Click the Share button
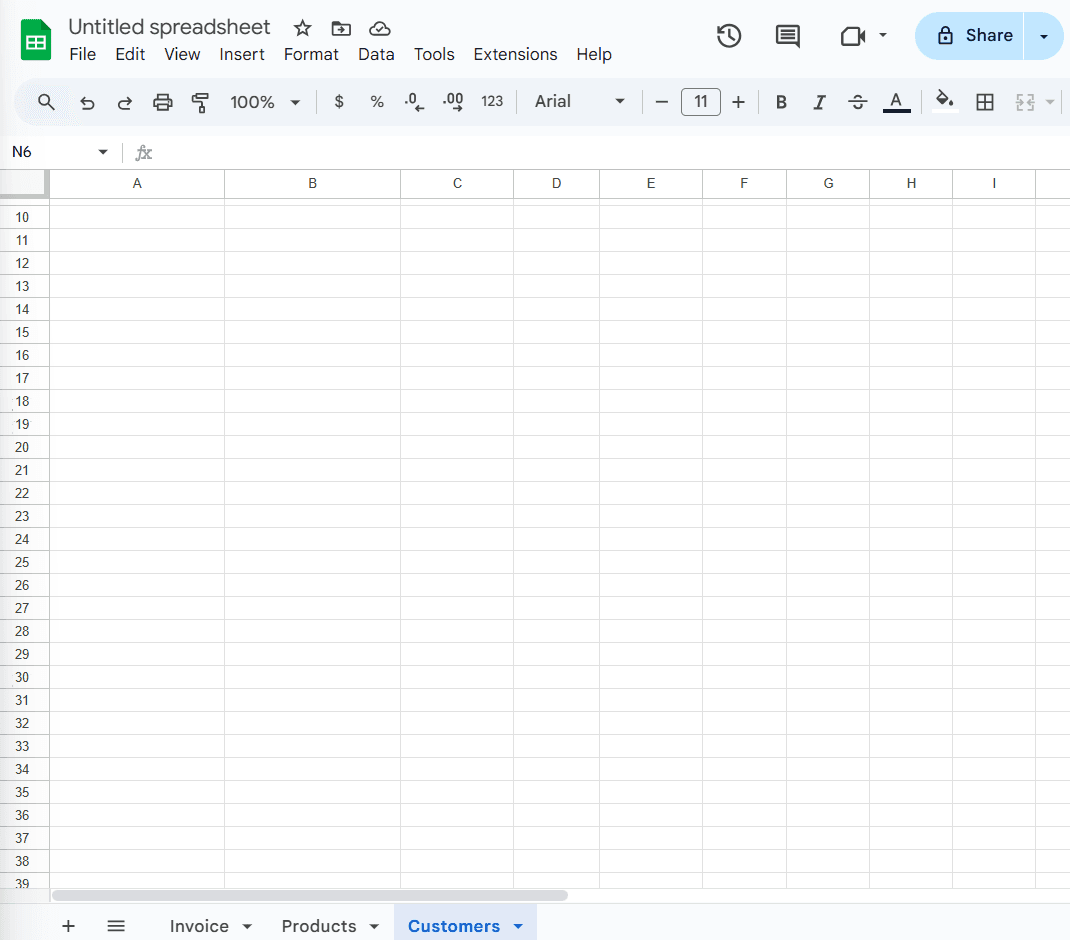This screenshot has width=1070, height=940. [970, 36]
